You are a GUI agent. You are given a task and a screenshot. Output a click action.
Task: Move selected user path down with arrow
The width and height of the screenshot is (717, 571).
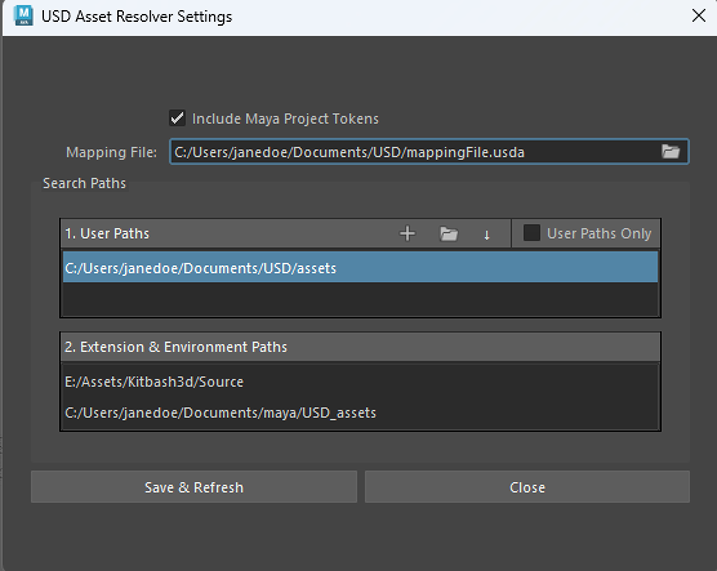[487, 234]
